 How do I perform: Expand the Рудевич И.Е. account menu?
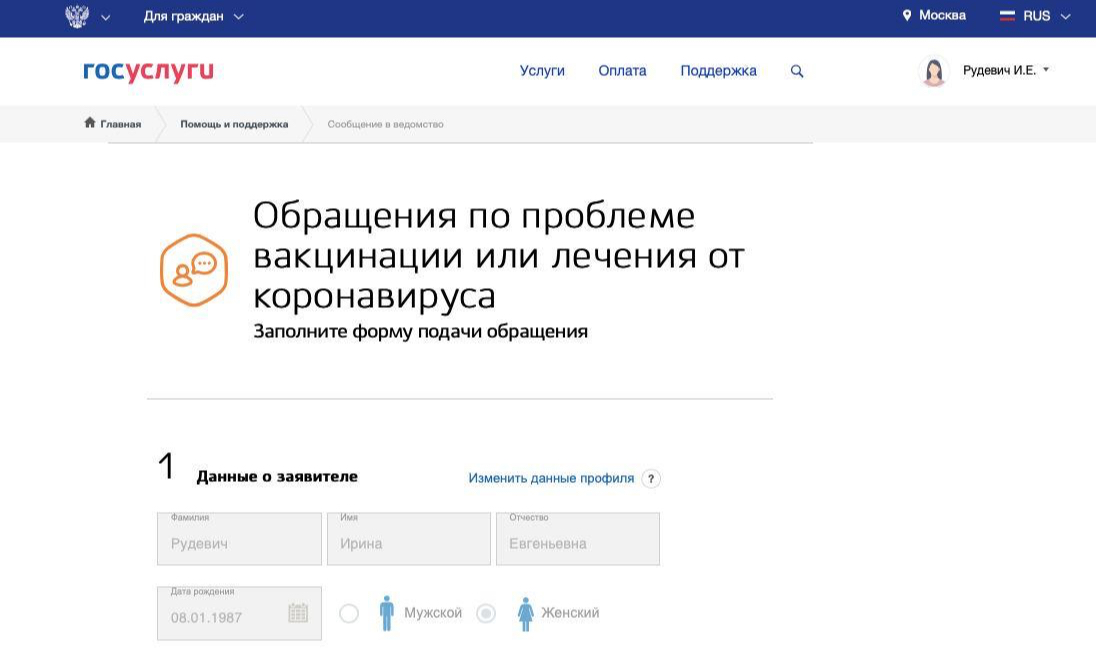(x=1005, y=71)
